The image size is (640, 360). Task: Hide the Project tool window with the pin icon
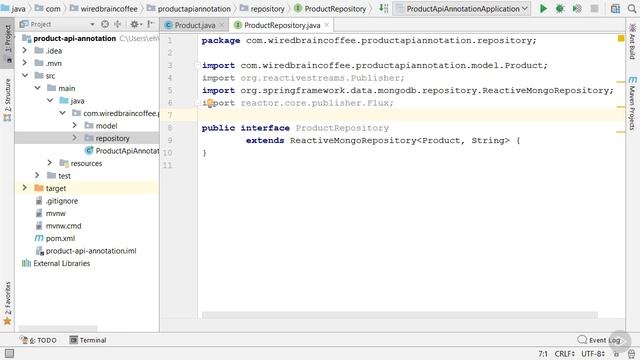coord(151,24)
